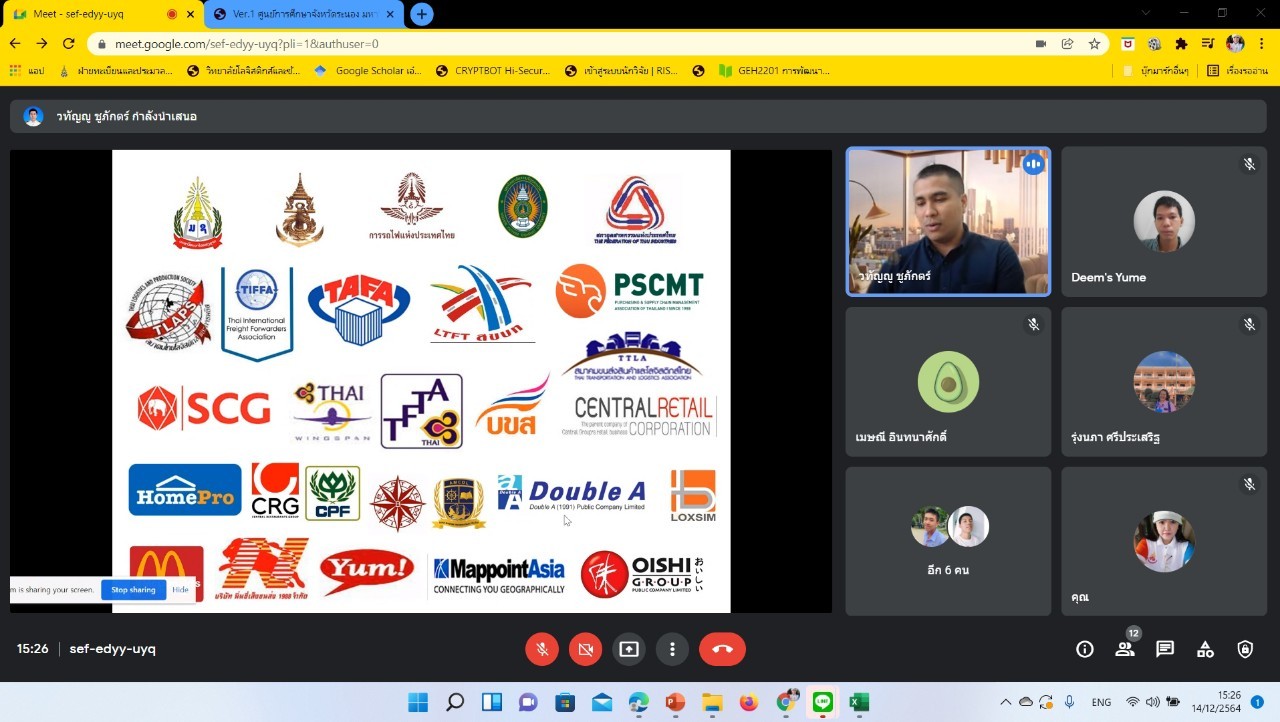
Task: Open the chat with everyone panel
Action: 1164,649
